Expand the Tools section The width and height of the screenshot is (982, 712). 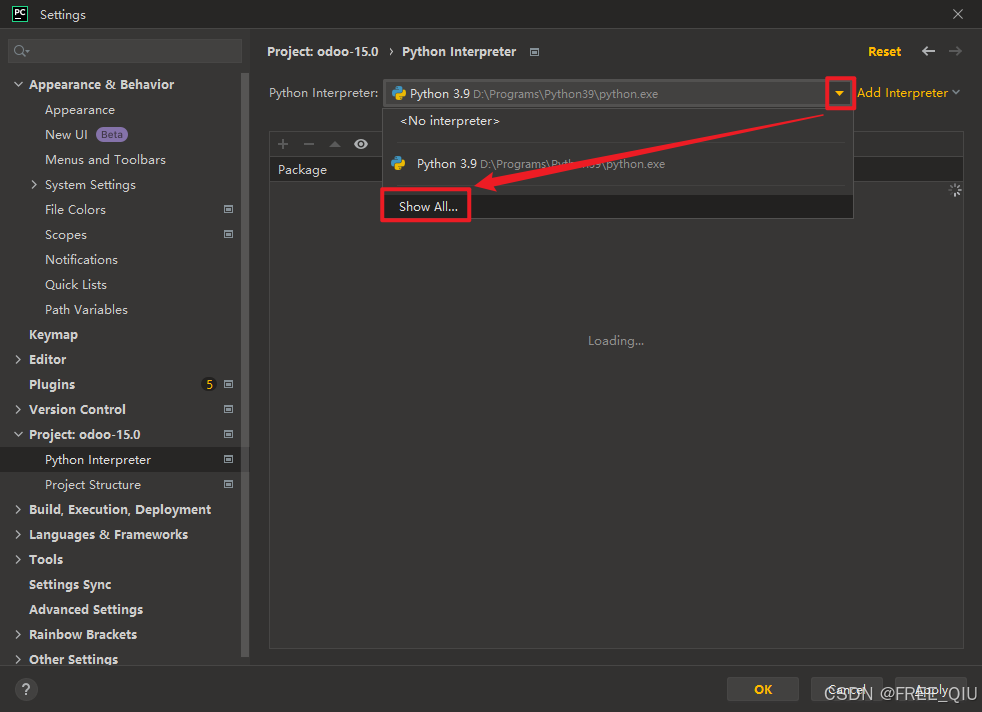(18, 559)
